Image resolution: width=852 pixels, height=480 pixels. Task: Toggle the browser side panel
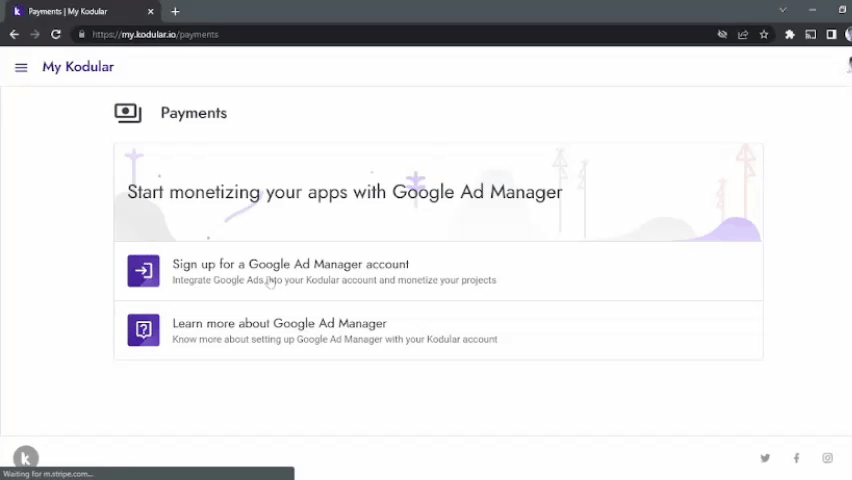tap(831, 34)
